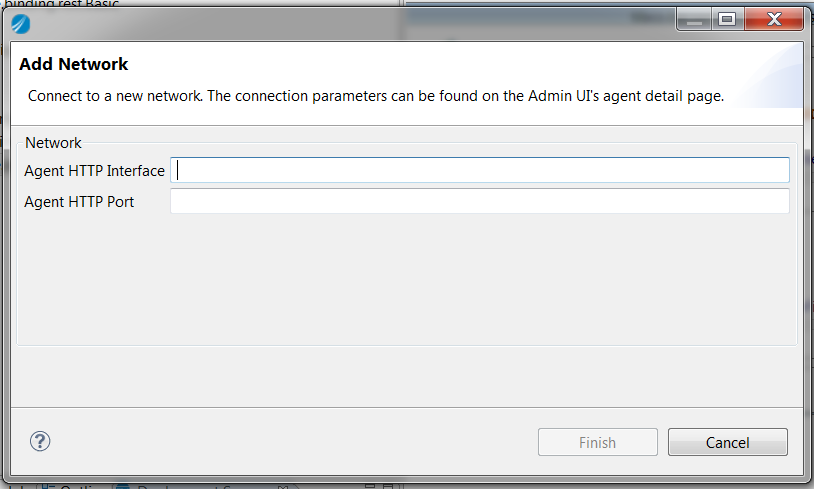Click into the Agent HTTP Port field
This screenshot has width=814, height=489.
pos(480,202)
